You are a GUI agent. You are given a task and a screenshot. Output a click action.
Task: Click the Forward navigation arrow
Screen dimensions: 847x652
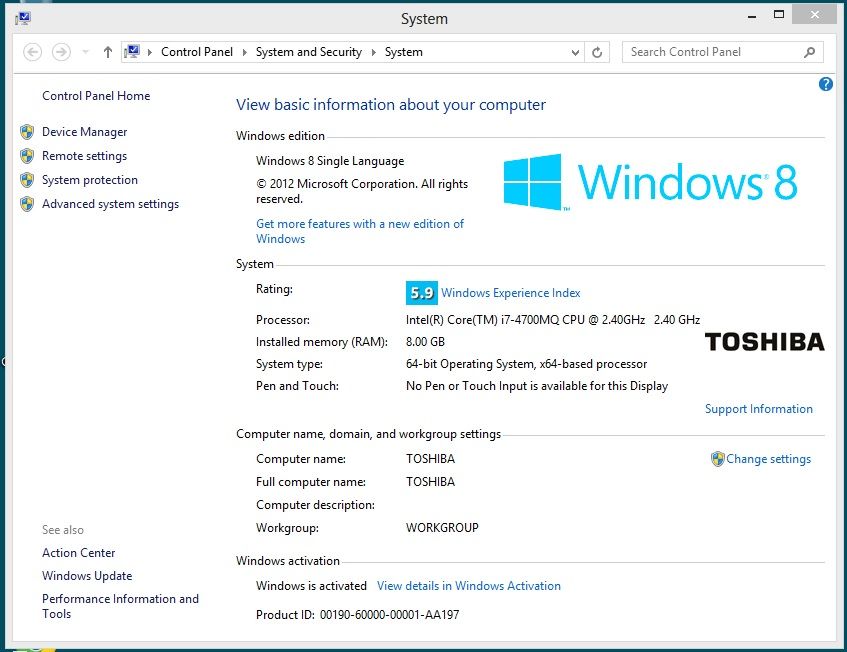61,52
